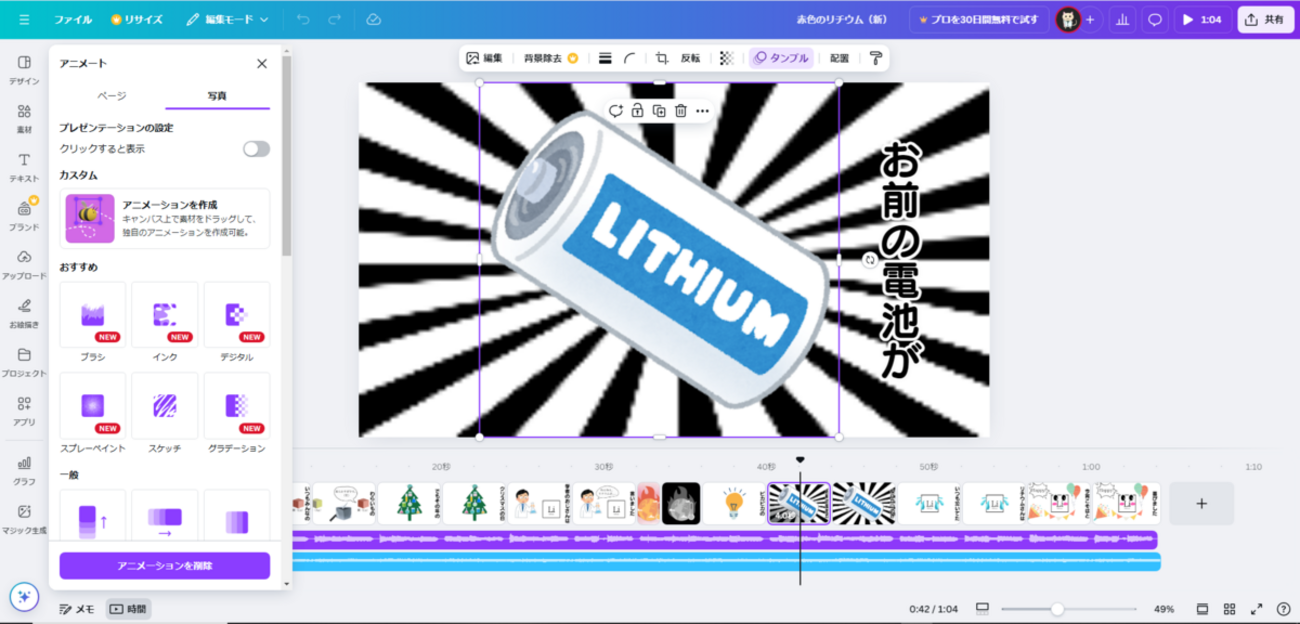Open the border style lines icon
The width and height of the screenshot is (1300, 624).
pos(605,58)
